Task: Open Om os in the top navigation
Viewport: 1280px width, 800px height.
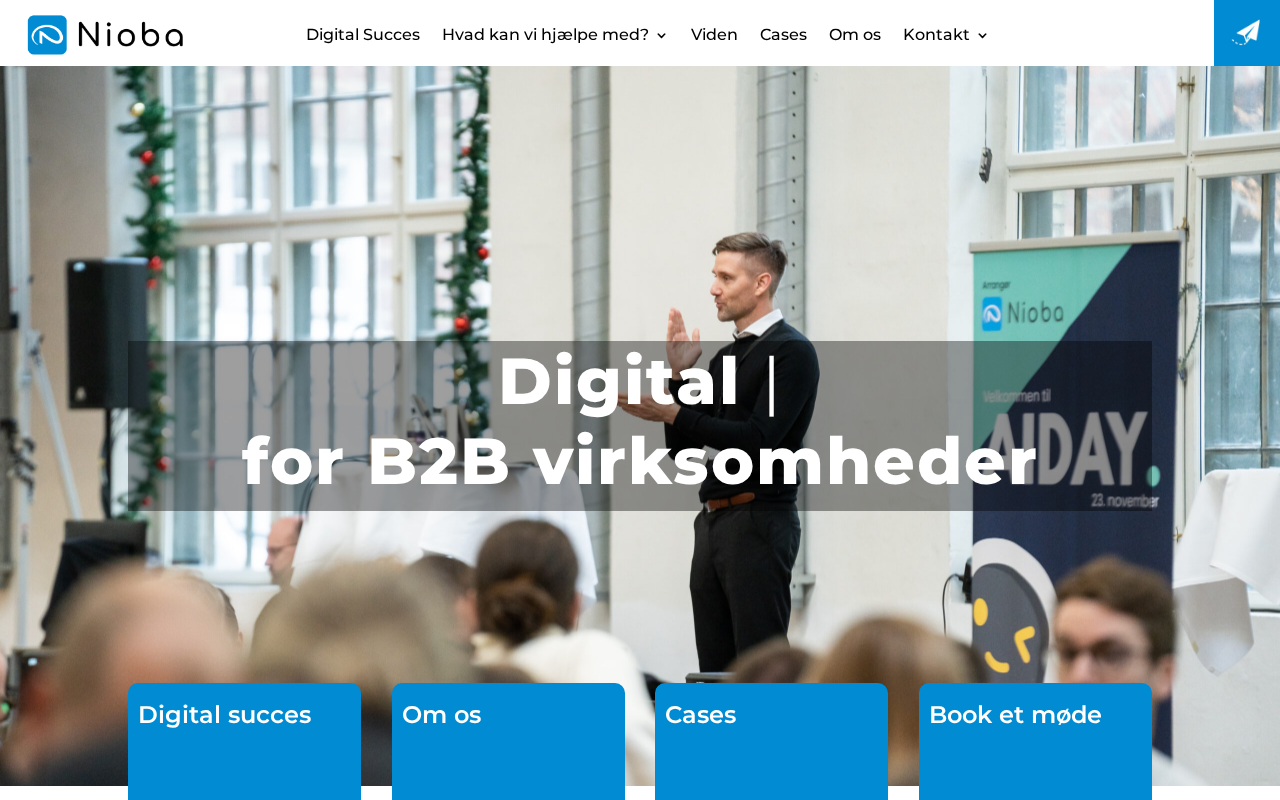Action: click(855, 35)
